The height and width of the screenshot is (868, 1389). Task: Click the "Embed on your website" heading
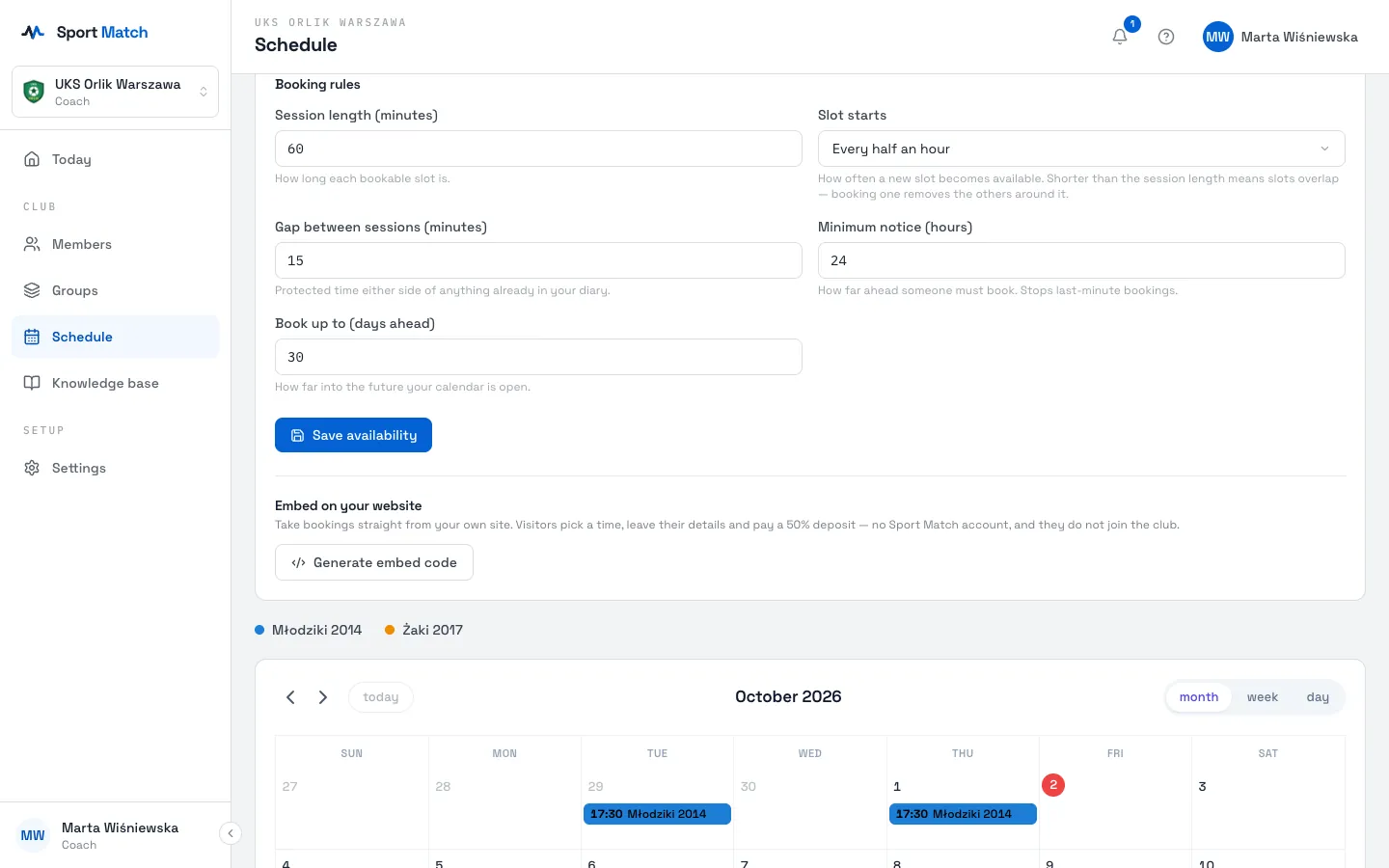tap(348, 505)
